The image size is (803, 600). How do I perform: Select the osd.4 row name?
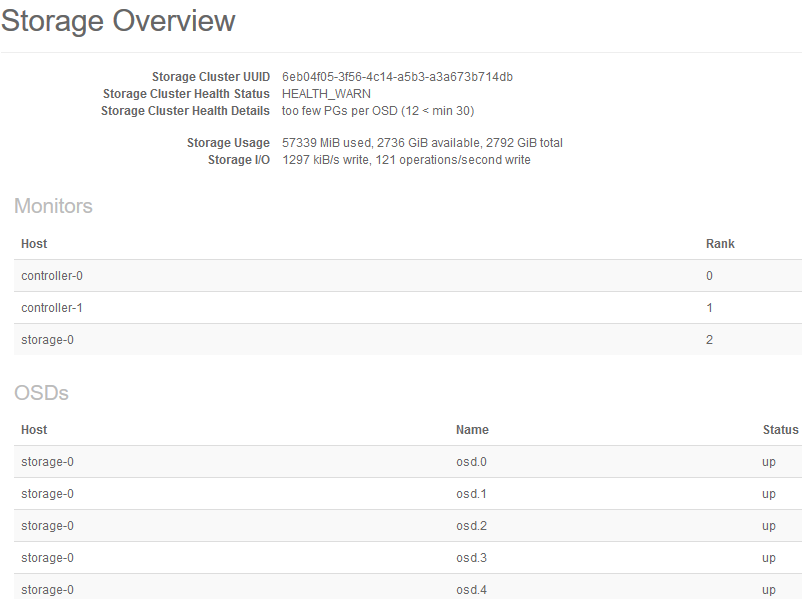coord(471,590)
